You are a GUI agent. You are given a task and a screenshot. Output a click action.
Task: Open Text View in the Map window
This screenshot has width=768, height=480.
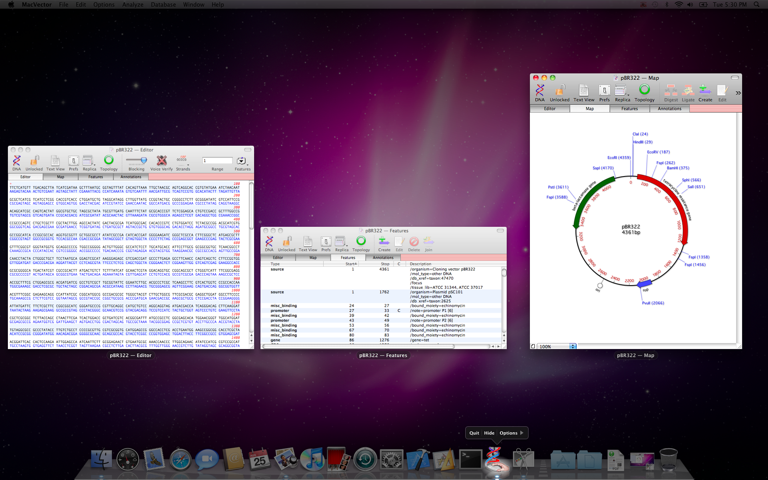coord(583,91)
